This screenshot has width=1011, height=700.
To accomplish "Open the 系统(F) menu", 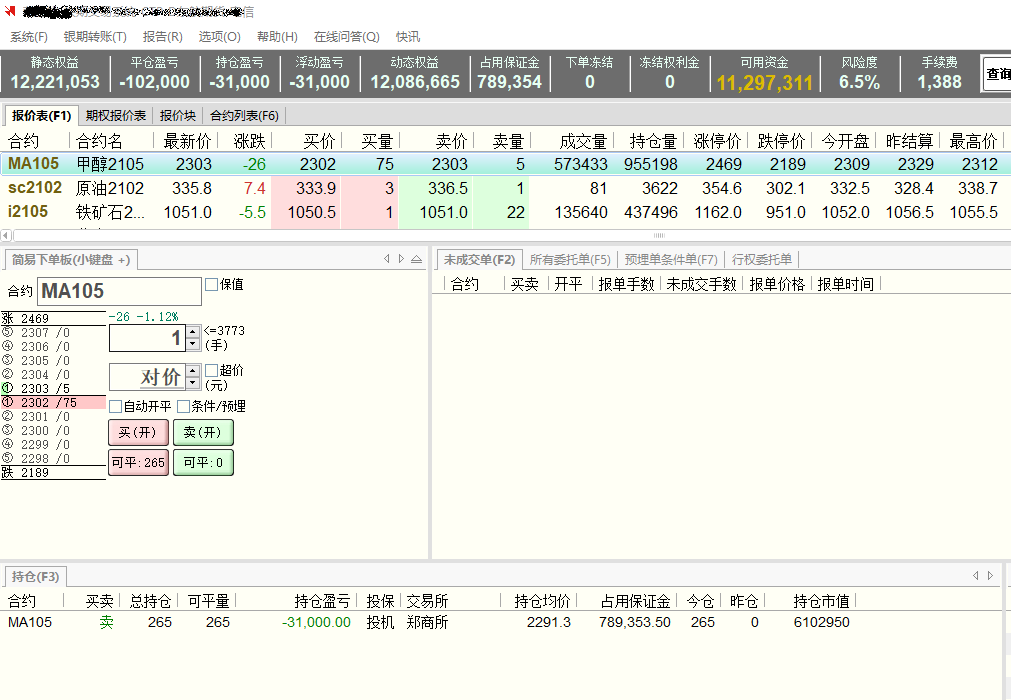I will point(28,37).
